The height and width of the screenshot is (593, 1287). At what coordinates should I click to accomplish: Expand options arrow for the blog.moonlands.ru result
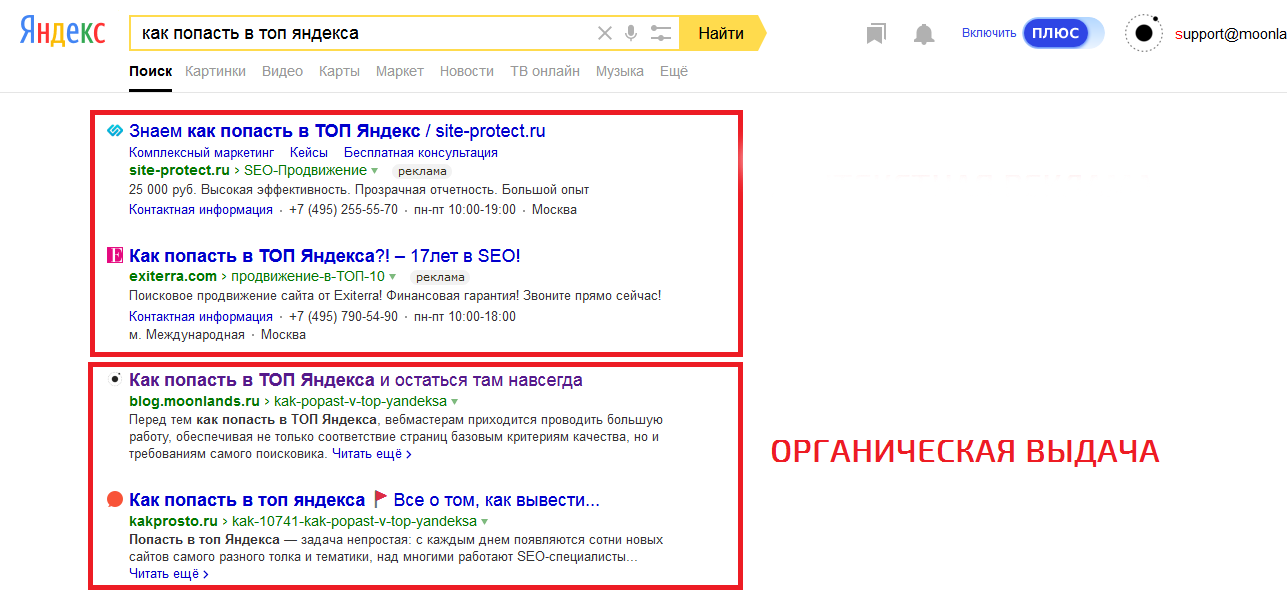[454, 402]
